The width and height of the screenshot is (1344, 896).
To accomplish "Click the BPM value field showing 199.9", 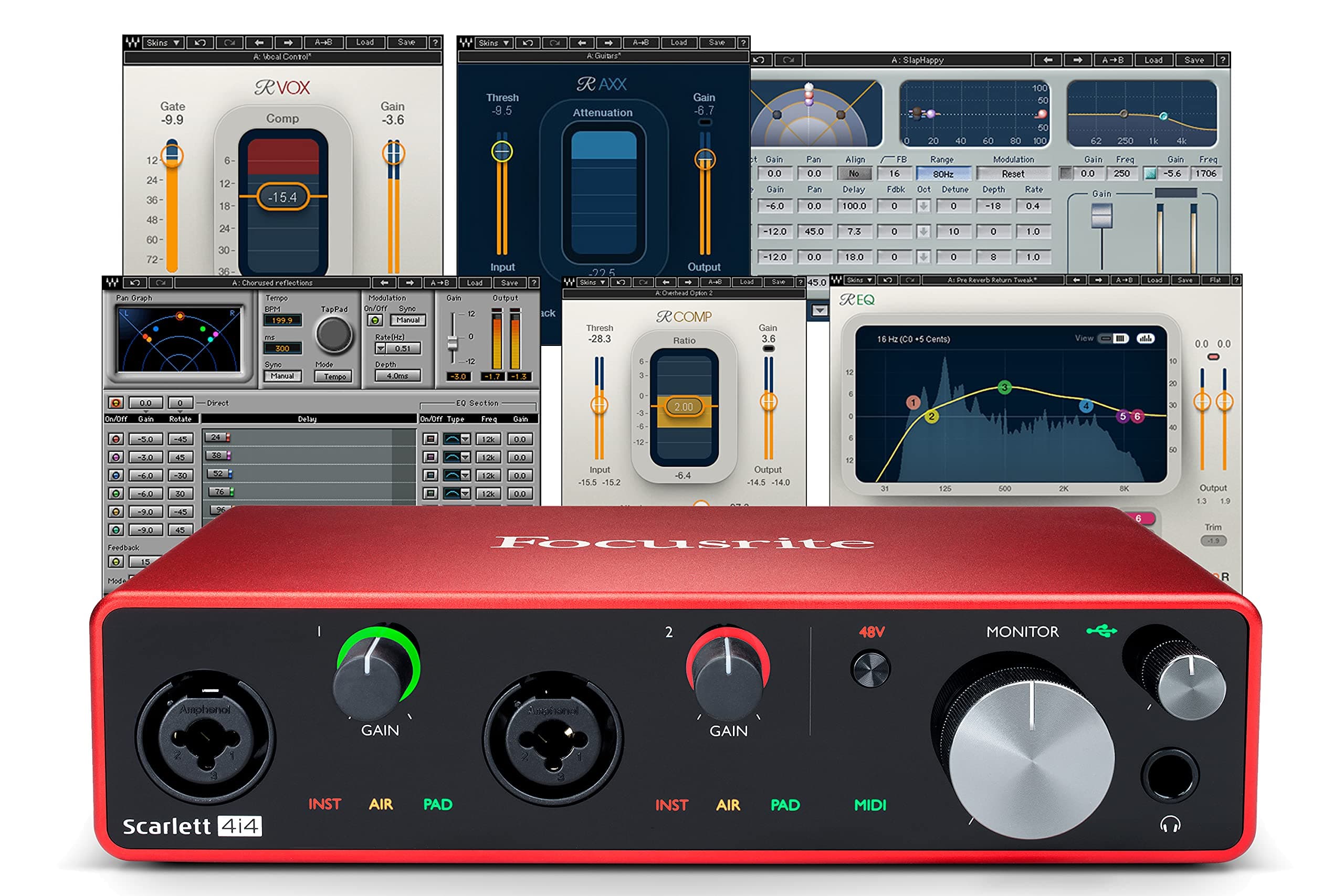I will [282, 320].
